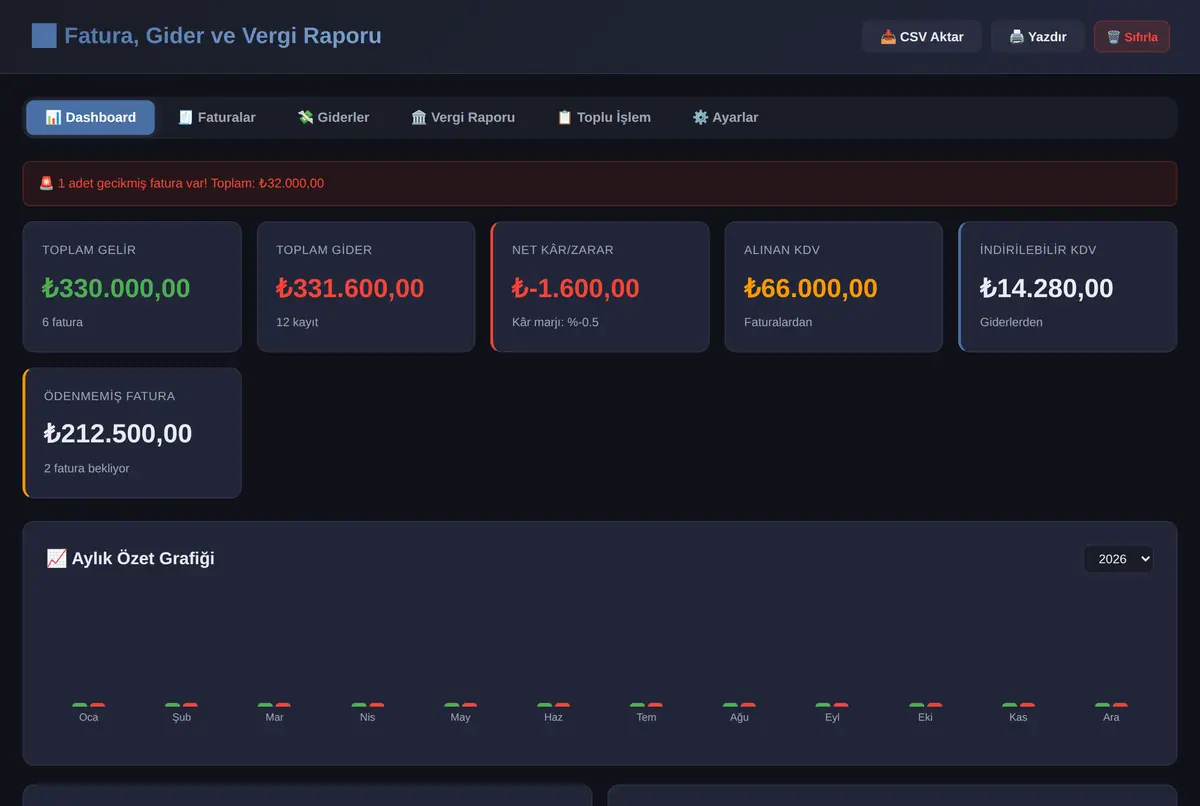Image resolution: width=1200 pixels, height=806 pixels.
Task: Select the ₺331.600,00 total expense value
Action: [x=350, y=288]
